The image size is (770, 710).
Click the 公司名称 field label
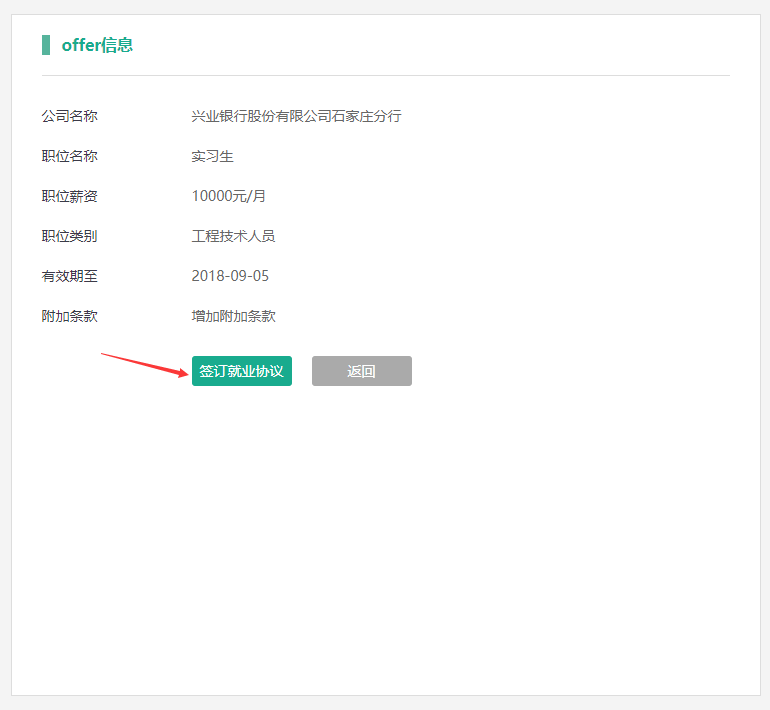point(69,116)
